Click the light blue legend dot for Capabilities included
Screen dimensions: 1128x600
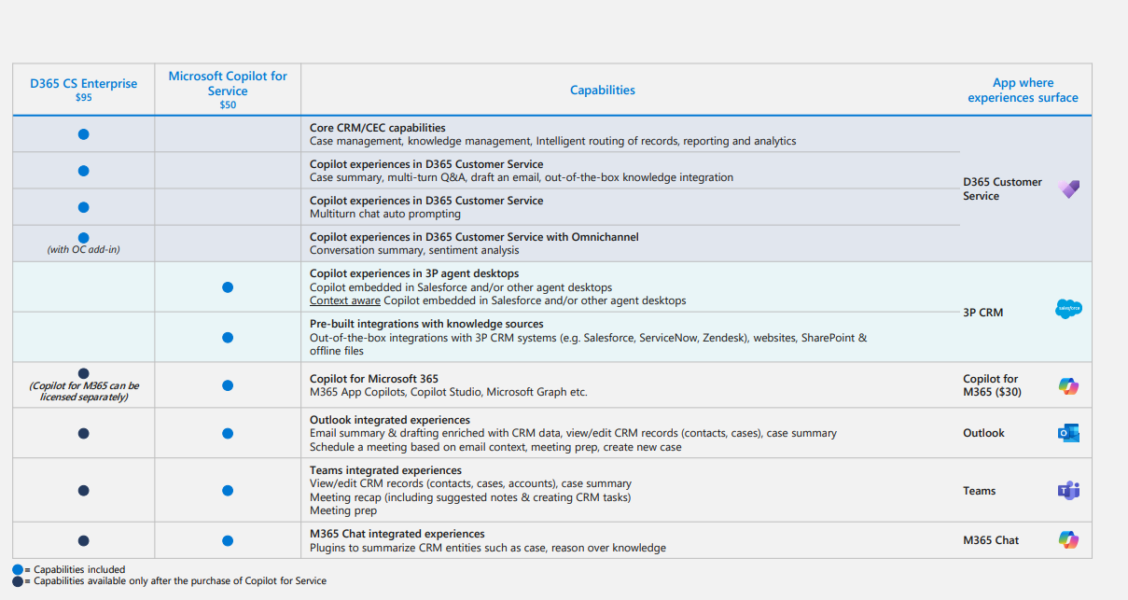pyautogui.click(x=18, y=569)
